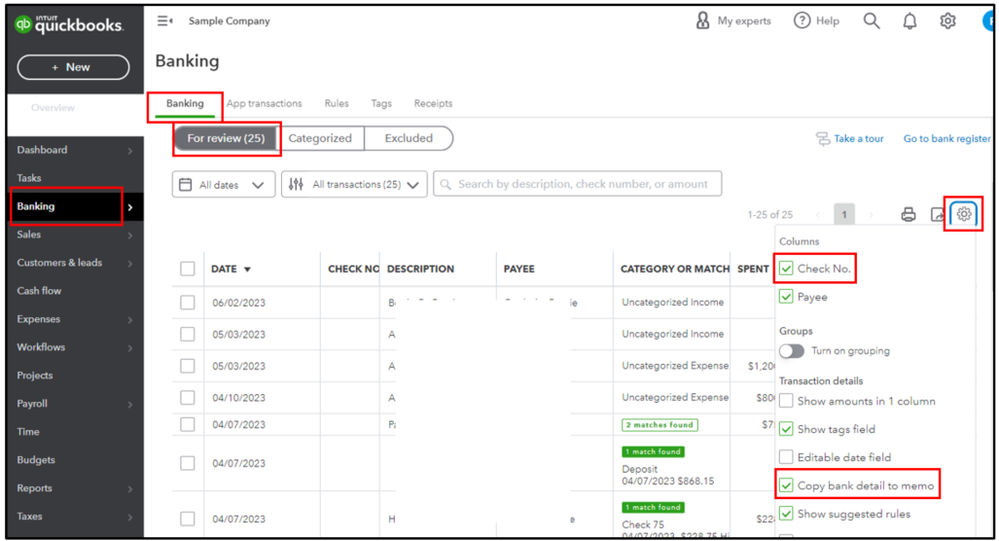Select the For review (25) tab

click(226, 138)
